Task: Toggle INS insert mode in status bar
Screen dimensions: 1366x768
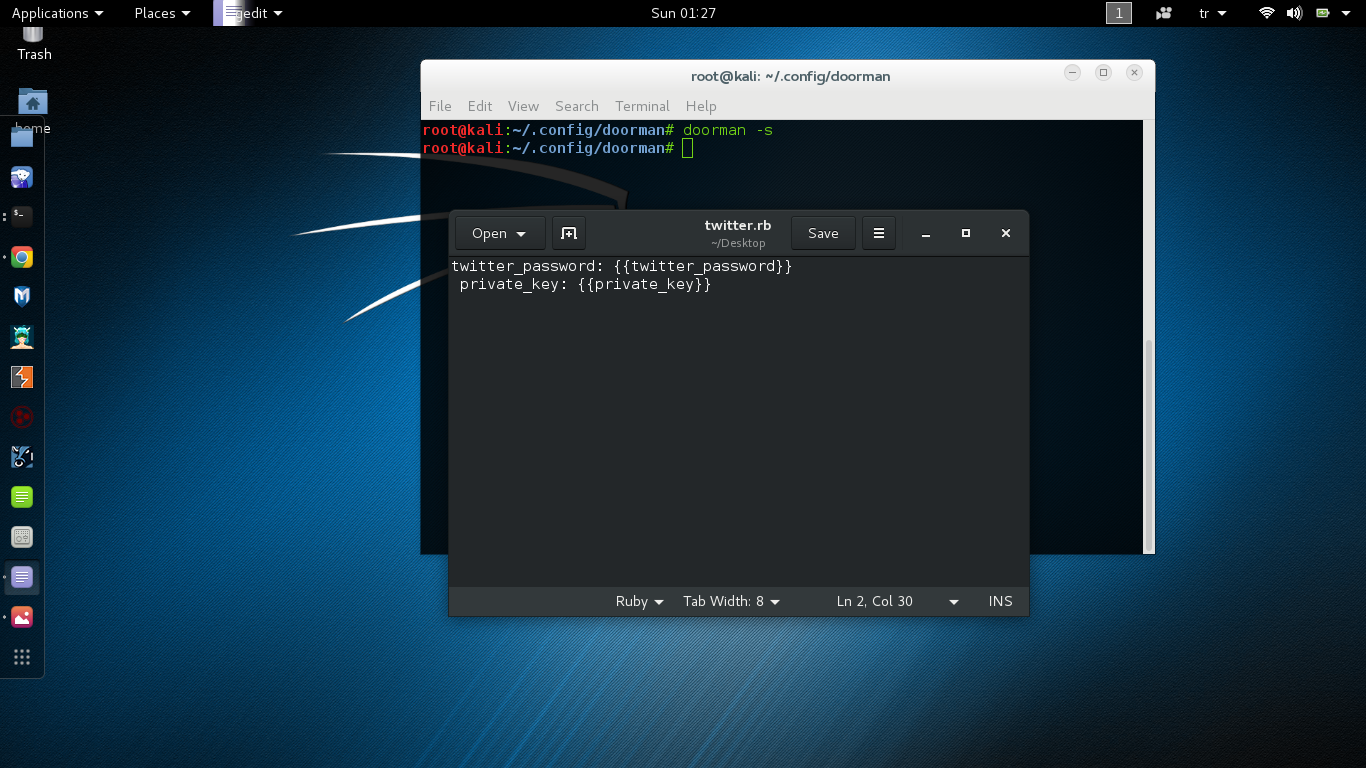Action: [x=1000, y=601]
